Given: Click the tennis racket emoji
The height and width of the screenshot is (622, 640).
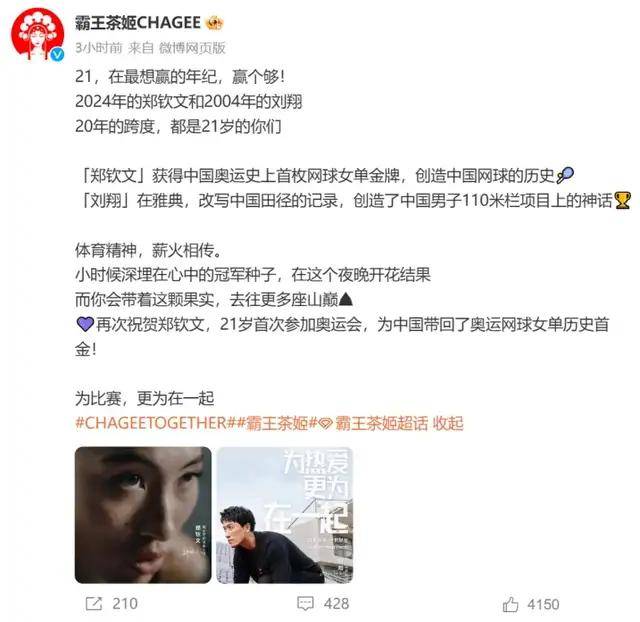Looking at the screenshot, I should tap(565, 175).
